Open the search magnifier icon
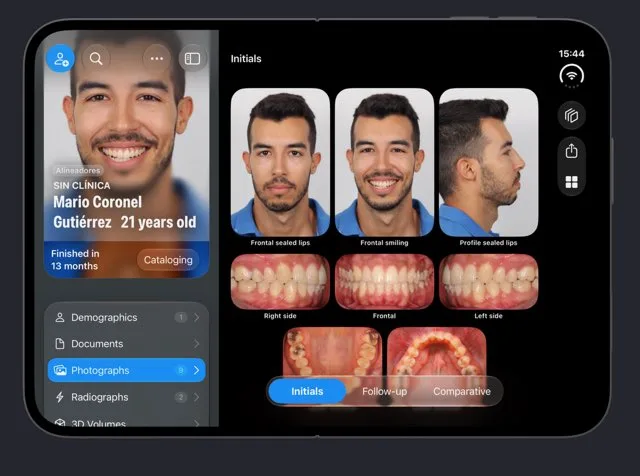 [x=96, y=58]
